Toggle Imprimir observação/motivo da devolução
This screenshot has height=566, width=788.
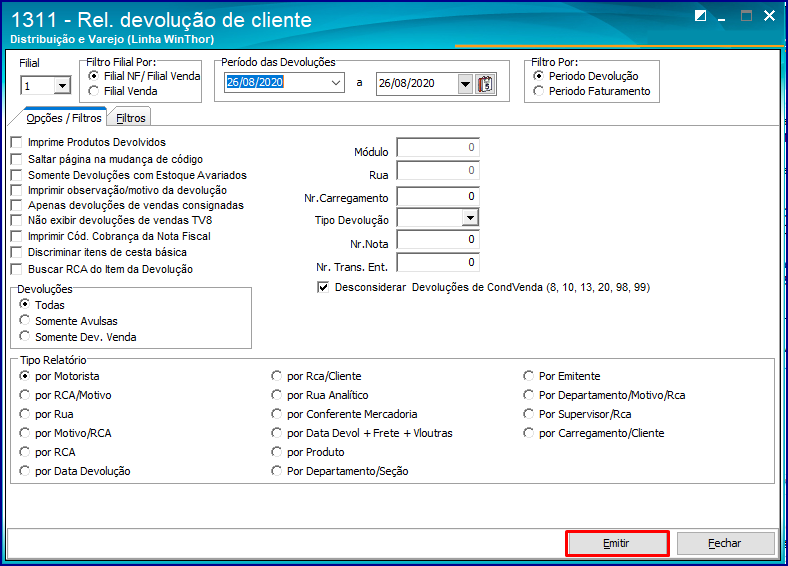pyautogui.click(x=17, y=191)
